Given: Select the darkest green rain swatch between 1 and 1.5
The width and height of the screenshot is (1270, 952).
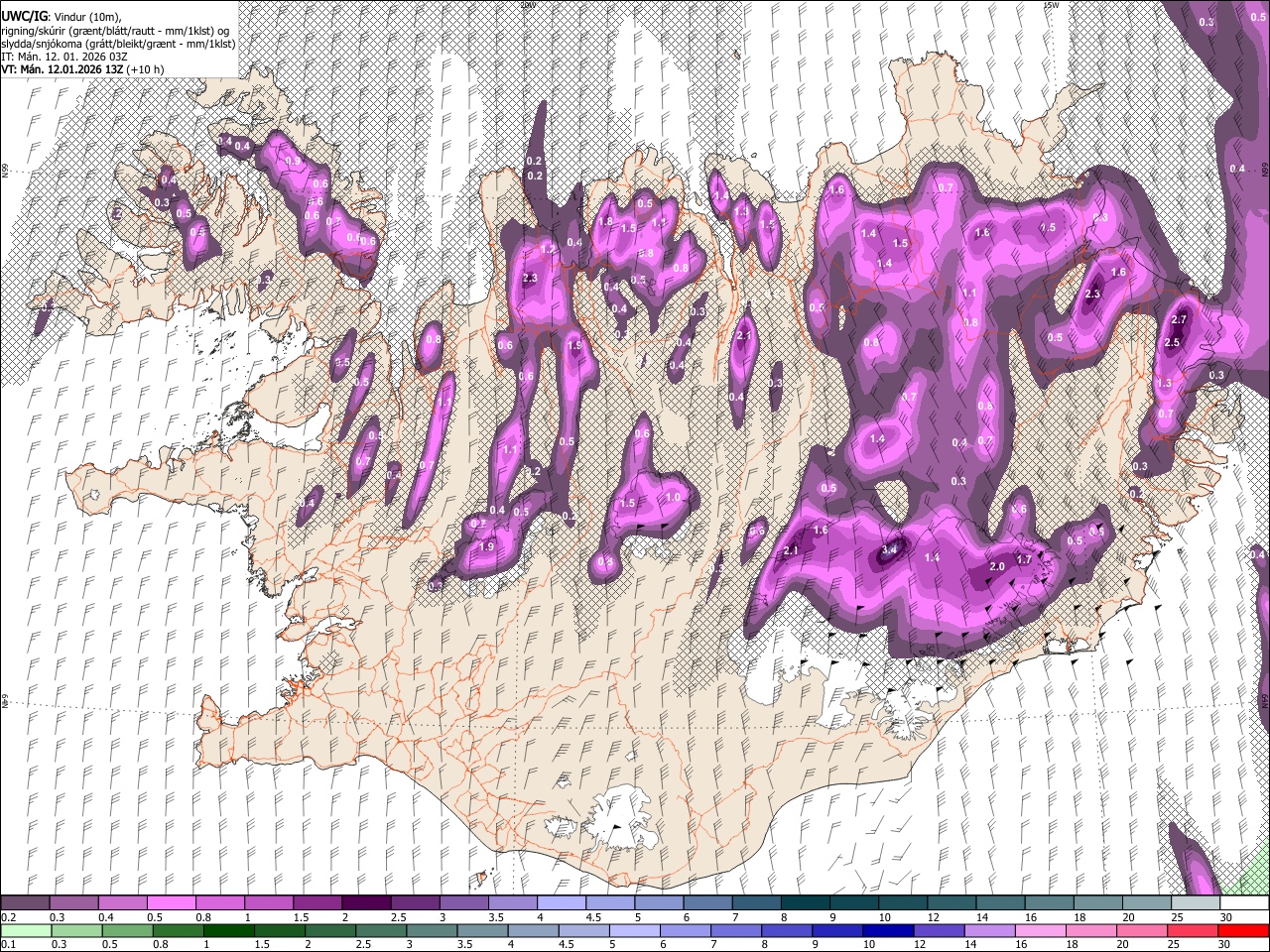Looking at the screenshot, I should coord(228,930).
